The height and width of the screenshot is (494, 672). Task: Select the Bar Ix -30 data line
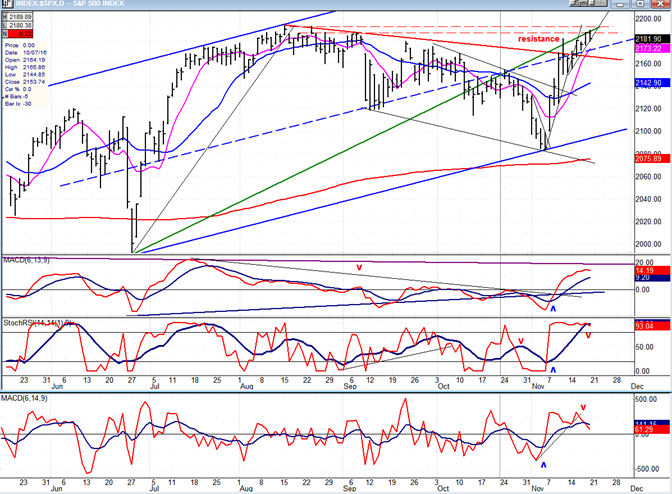18,104
